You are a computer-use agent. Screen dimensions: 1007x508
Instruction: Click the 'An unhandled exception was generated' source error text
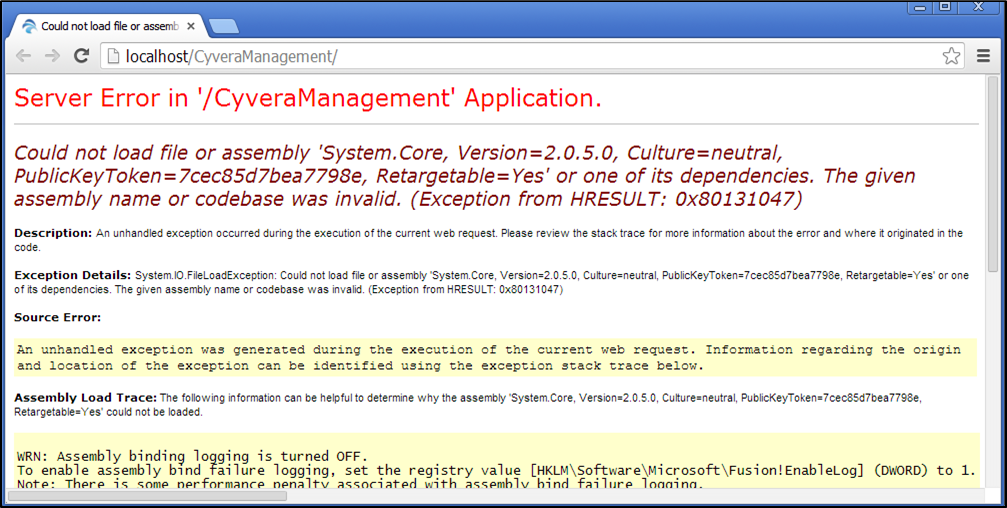[489, 358]
